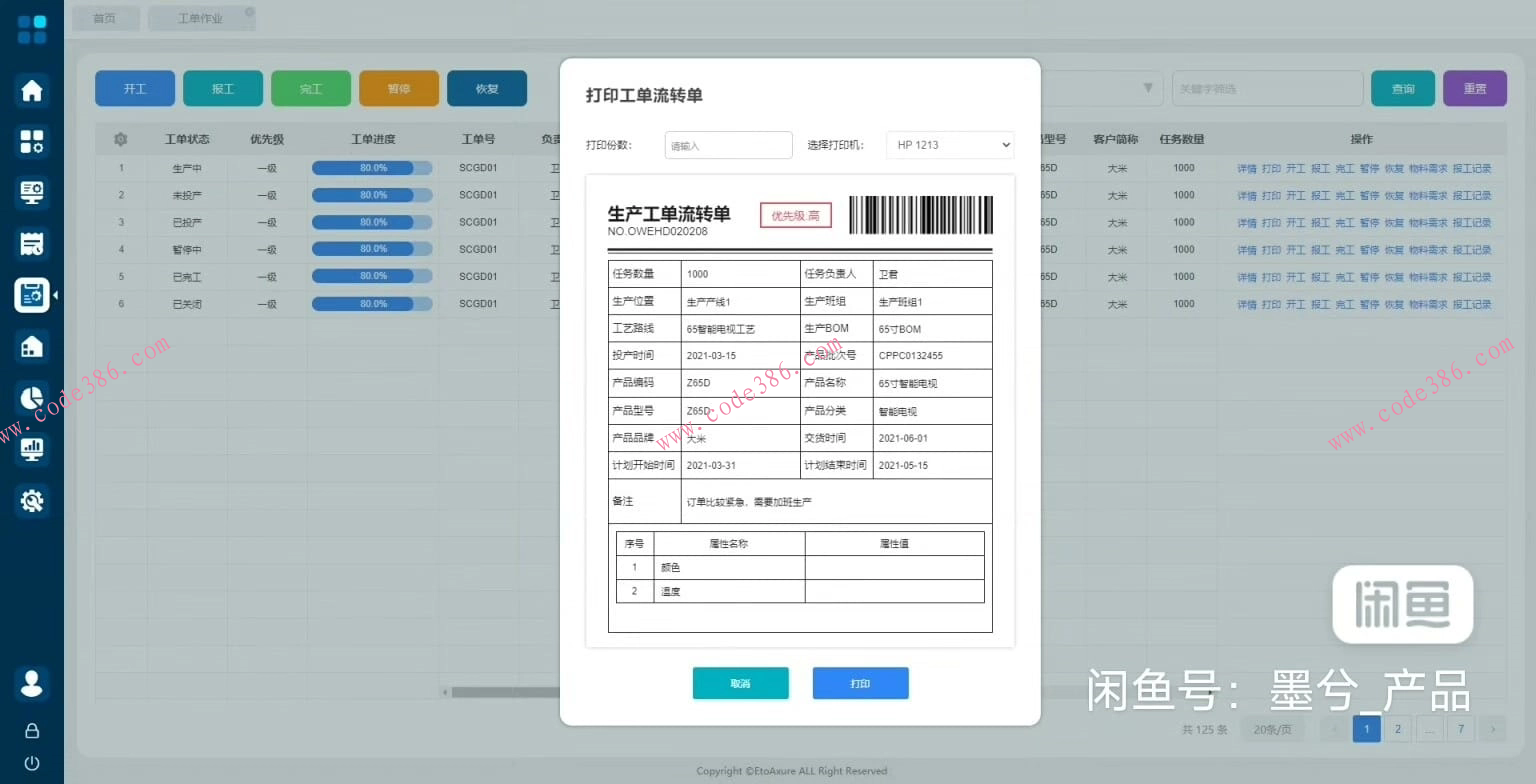Open the bar chart report icon in sidebar

[x=32, y=449]
